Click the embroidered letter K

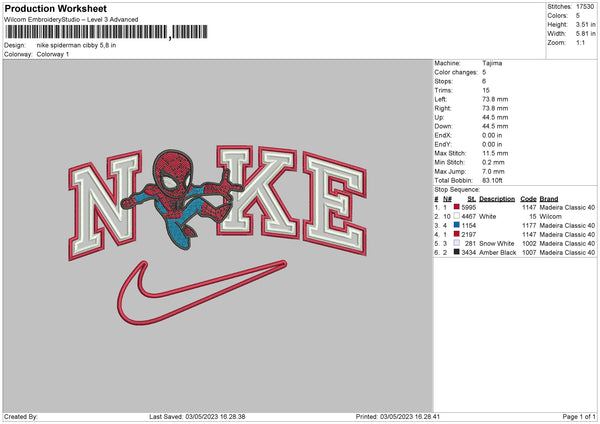pyautogui.click(x=257, y=190)
